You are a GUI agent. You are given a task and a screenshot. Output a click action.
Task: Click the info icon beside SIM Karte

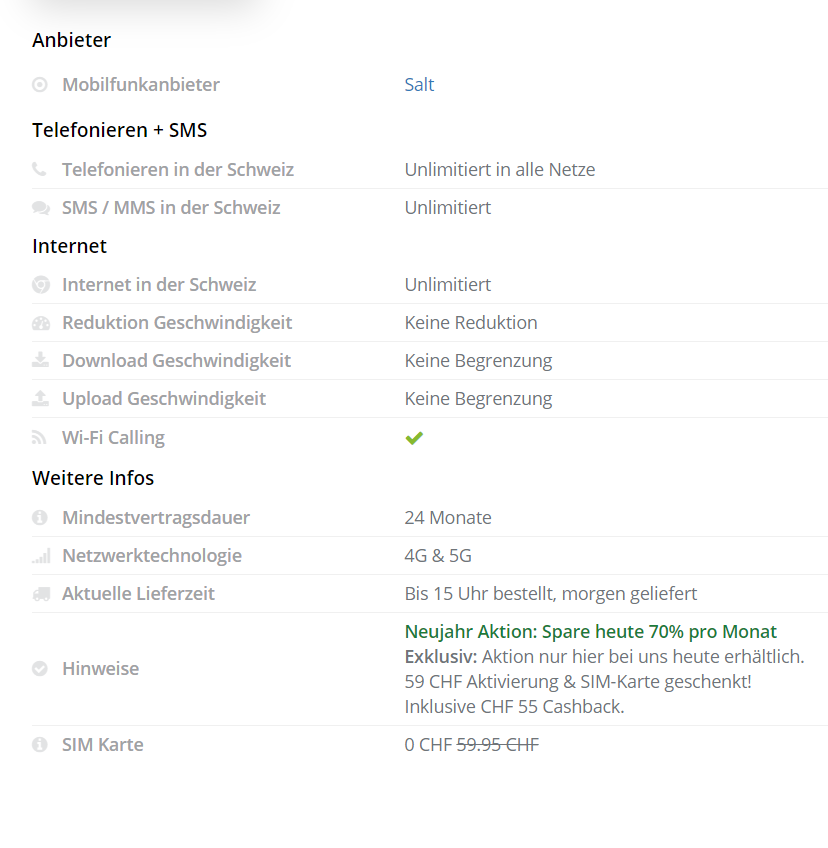40,745
